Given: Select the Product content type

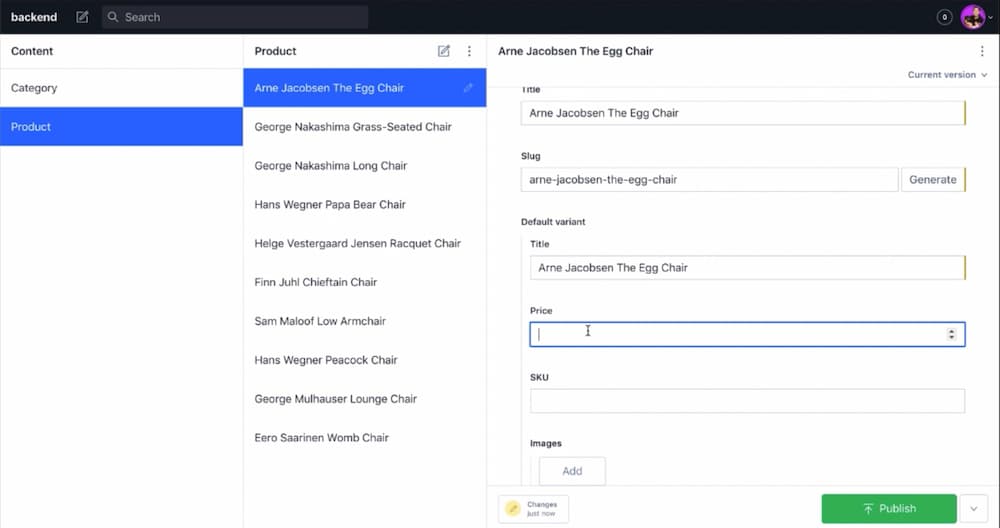Looking at the screenshot, I should 121,127.
